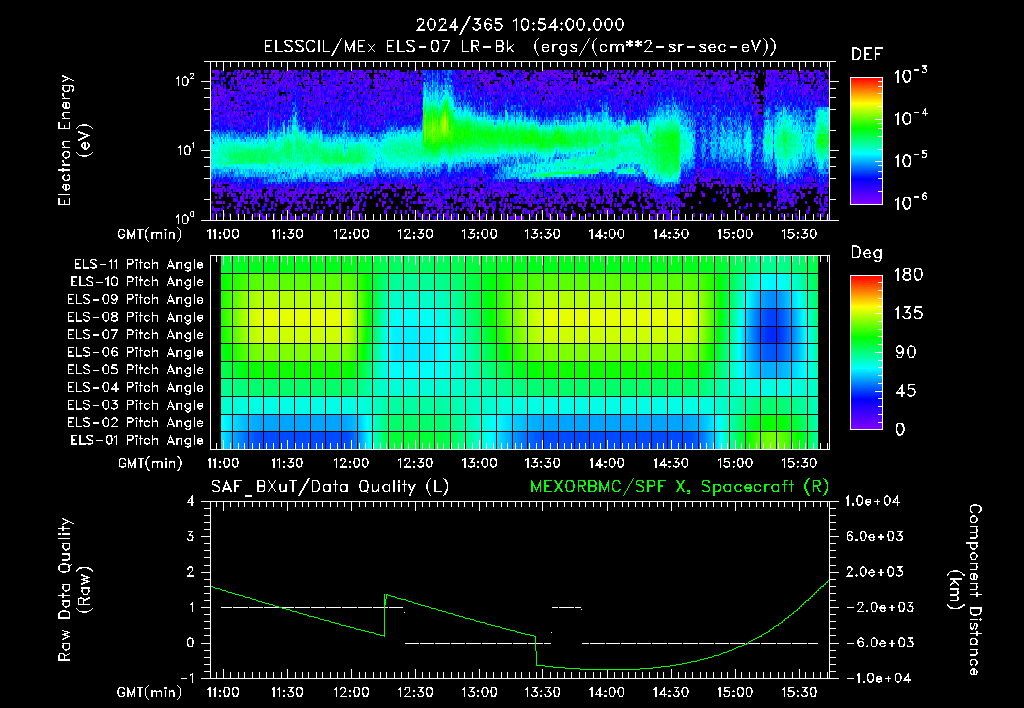Click ELS-06 Pitch Angle row label
This screenshot has width=1024, height=708.
click(136, 353)
